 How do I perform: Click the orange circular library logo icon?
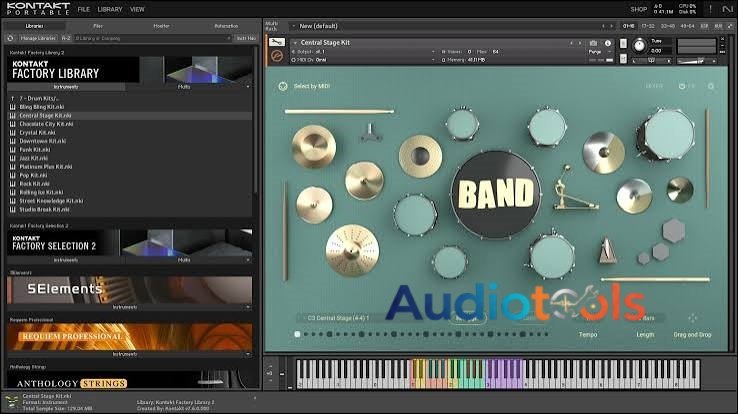point(277,56)
